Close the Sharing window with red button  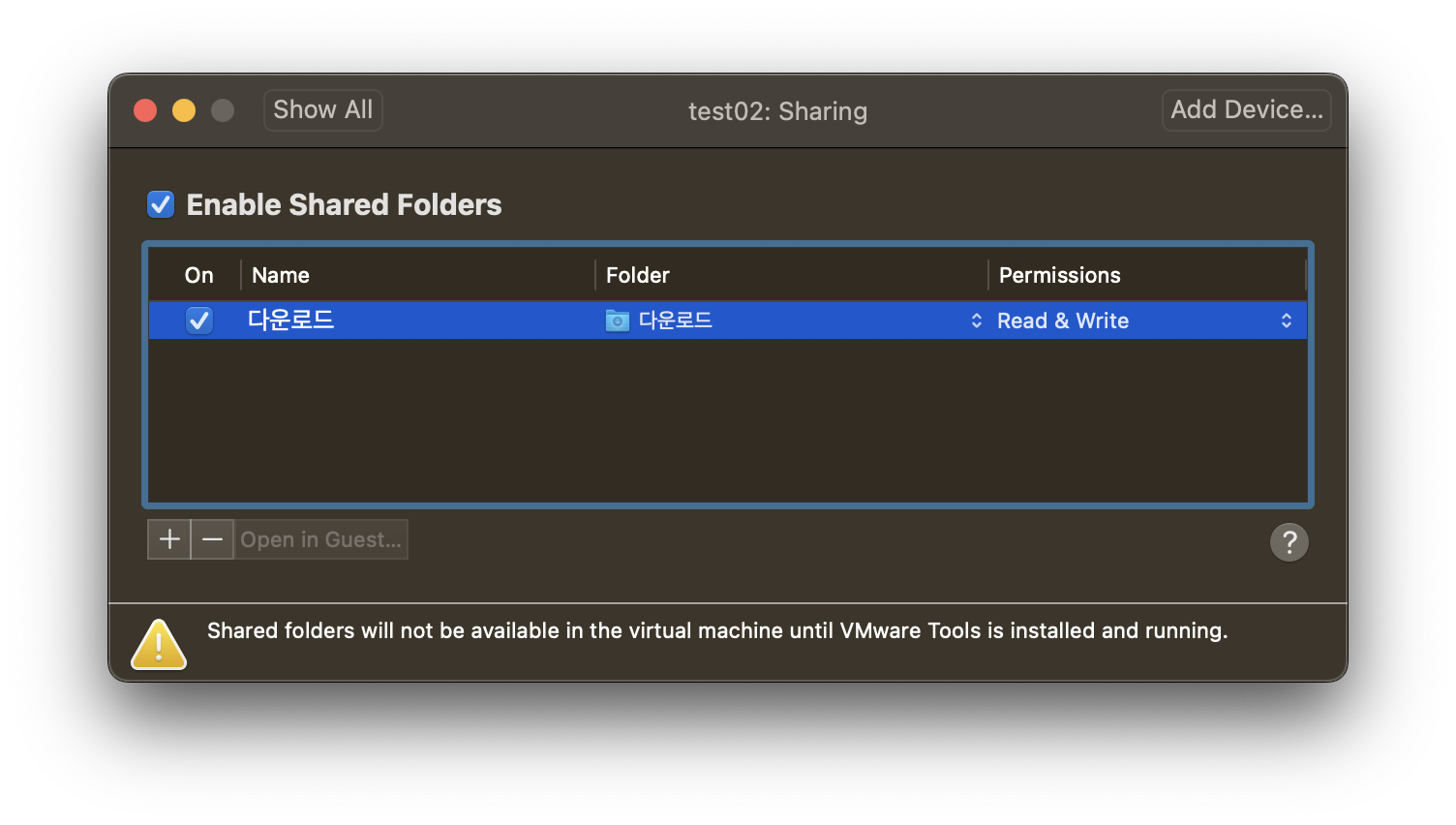pos(145,110)
